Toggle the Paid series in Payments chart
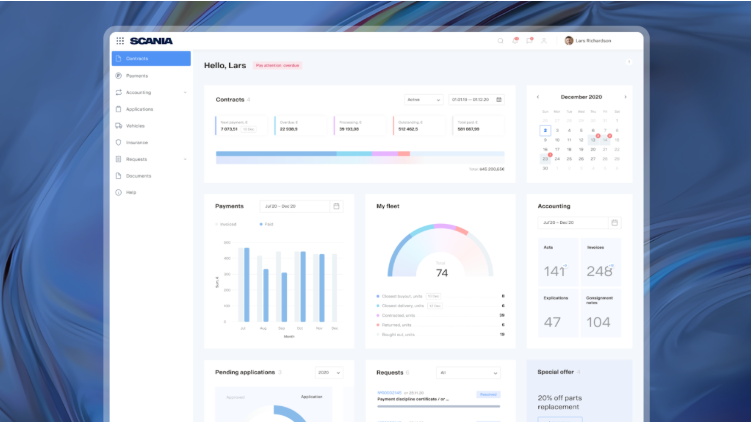 (268, 224)
